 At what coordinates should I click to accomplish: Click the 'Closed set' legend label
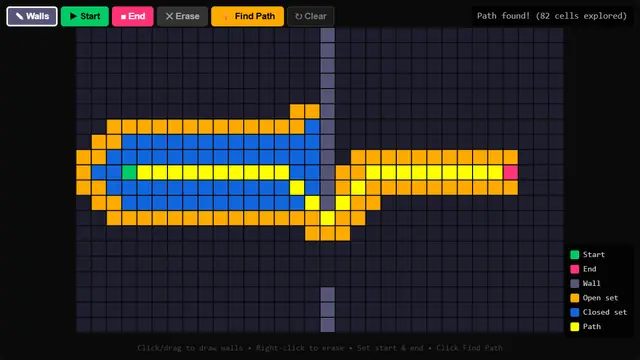coord(604,312)
